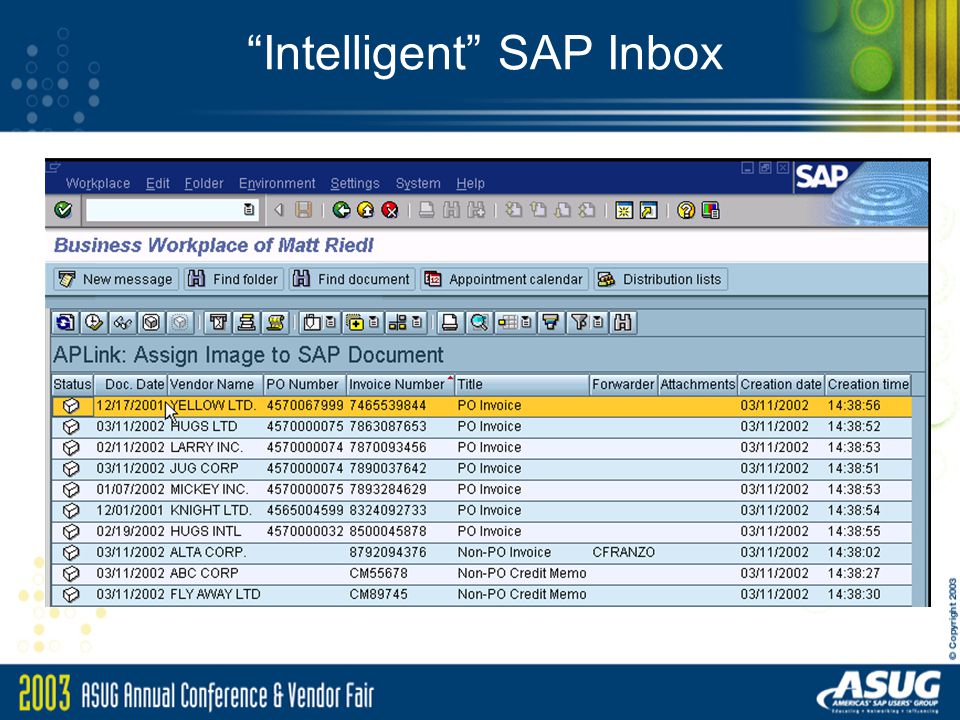Image resolution: width=960 pixels, height=720 pixels.
Task: Expand the yellow plus-folder icon's dropdown arrow
Action: (x=373, y=322)
